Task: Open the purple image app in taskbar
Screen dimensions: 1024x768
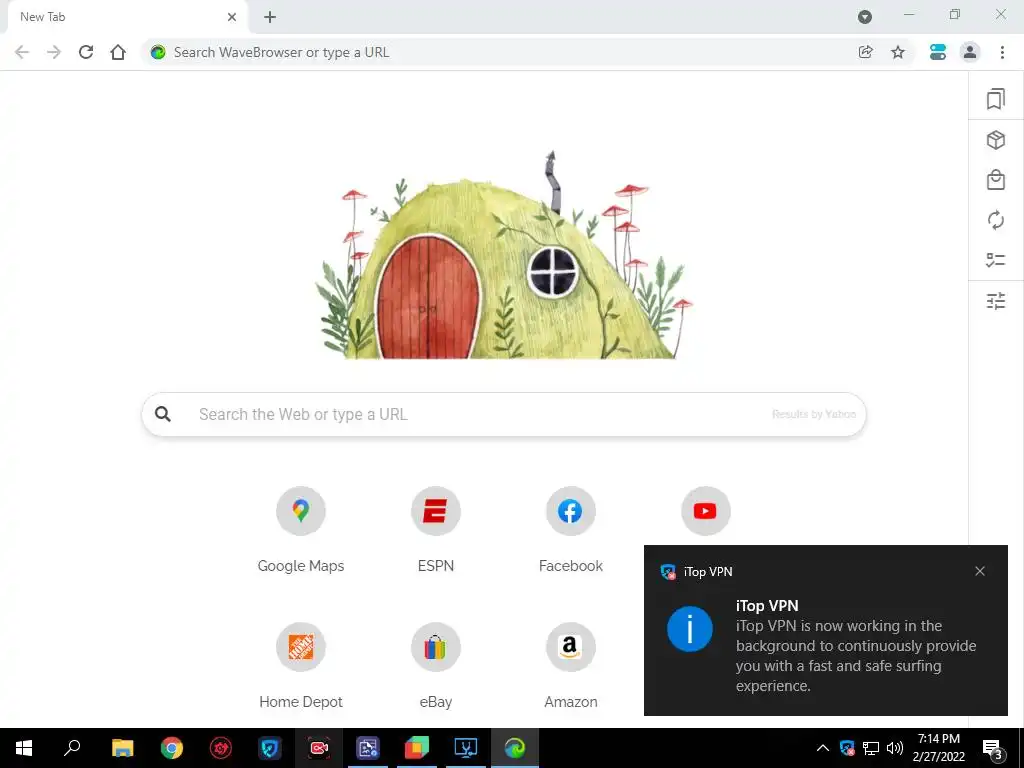Action: 368,748
